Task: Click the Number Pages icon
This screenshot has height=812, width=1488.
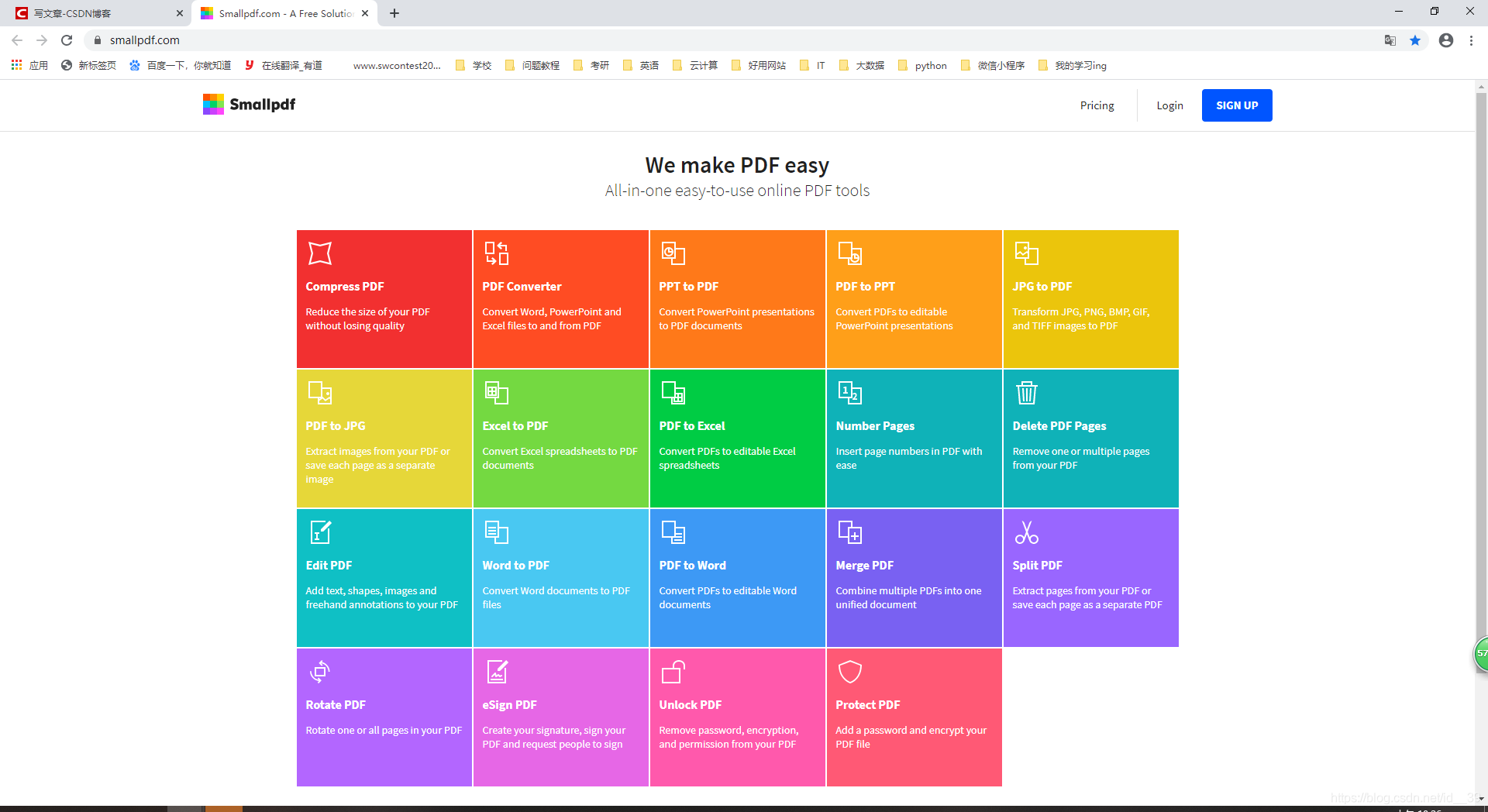Action: click(x=850, y=393)
